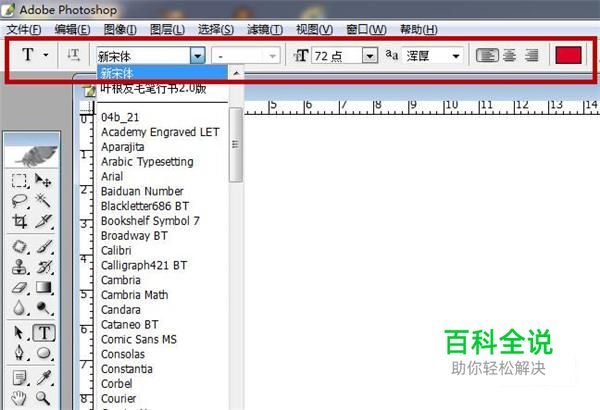Select the Notes tool
The height and width of the screenshot is (410, 600).
pos(19,378)
